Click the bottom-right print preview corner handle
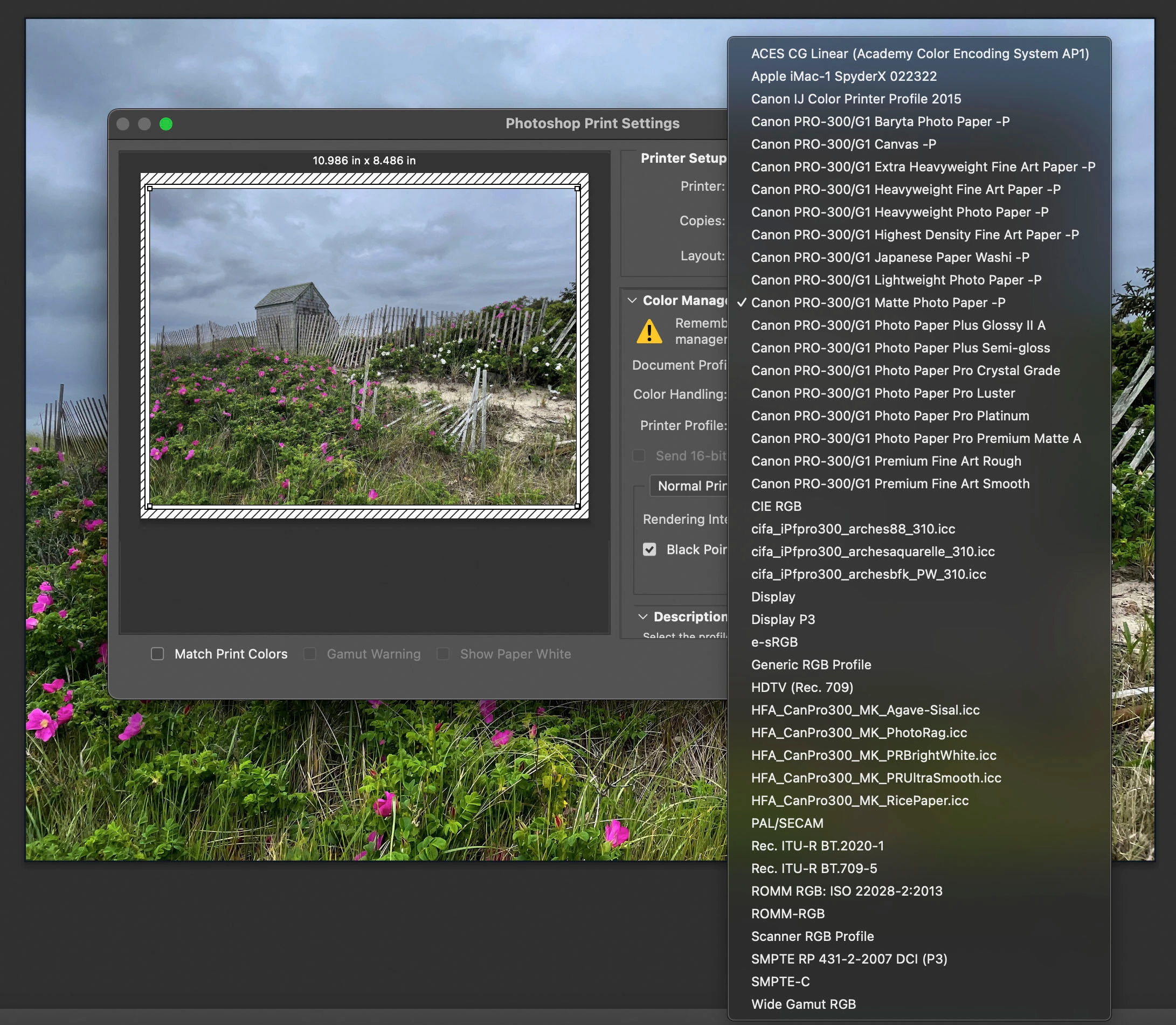Viewport: 1176px width, 1025px height. coord(577,505)
